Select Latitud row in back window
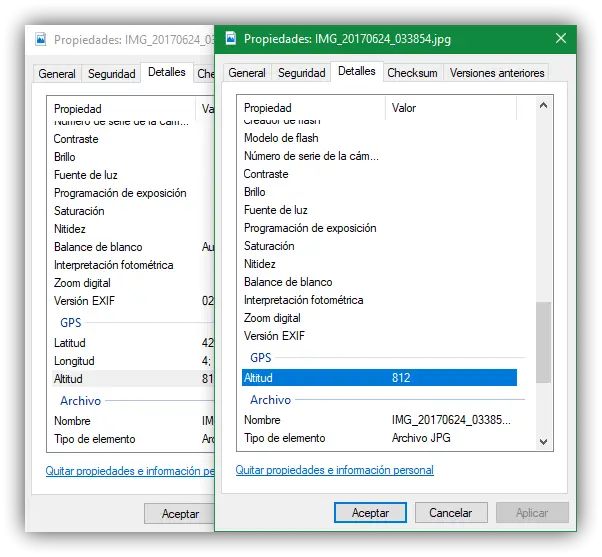 point(133,343)
